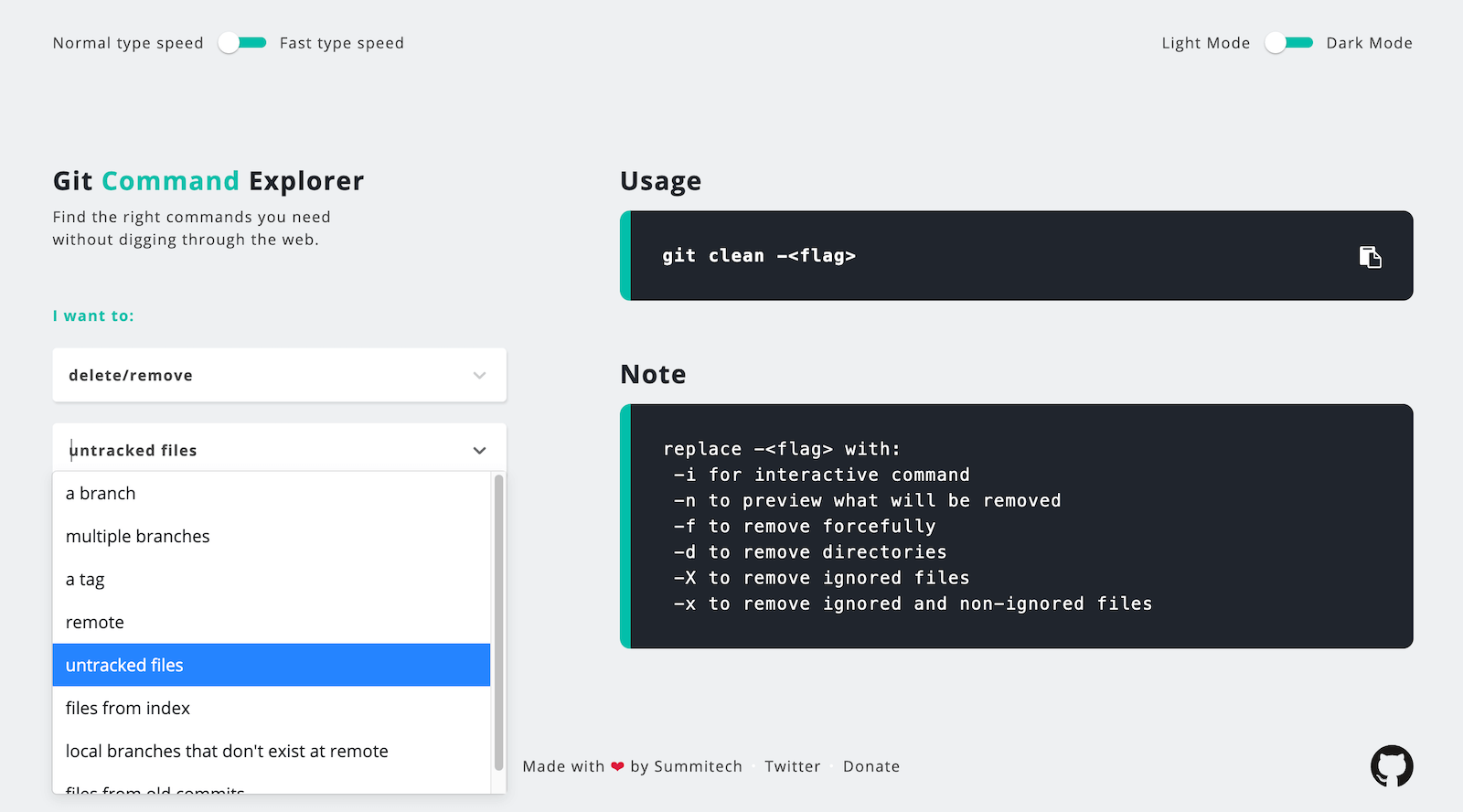Toggle the Light/Dark mode switch

pyautogui.click(x=1289, y=43)
